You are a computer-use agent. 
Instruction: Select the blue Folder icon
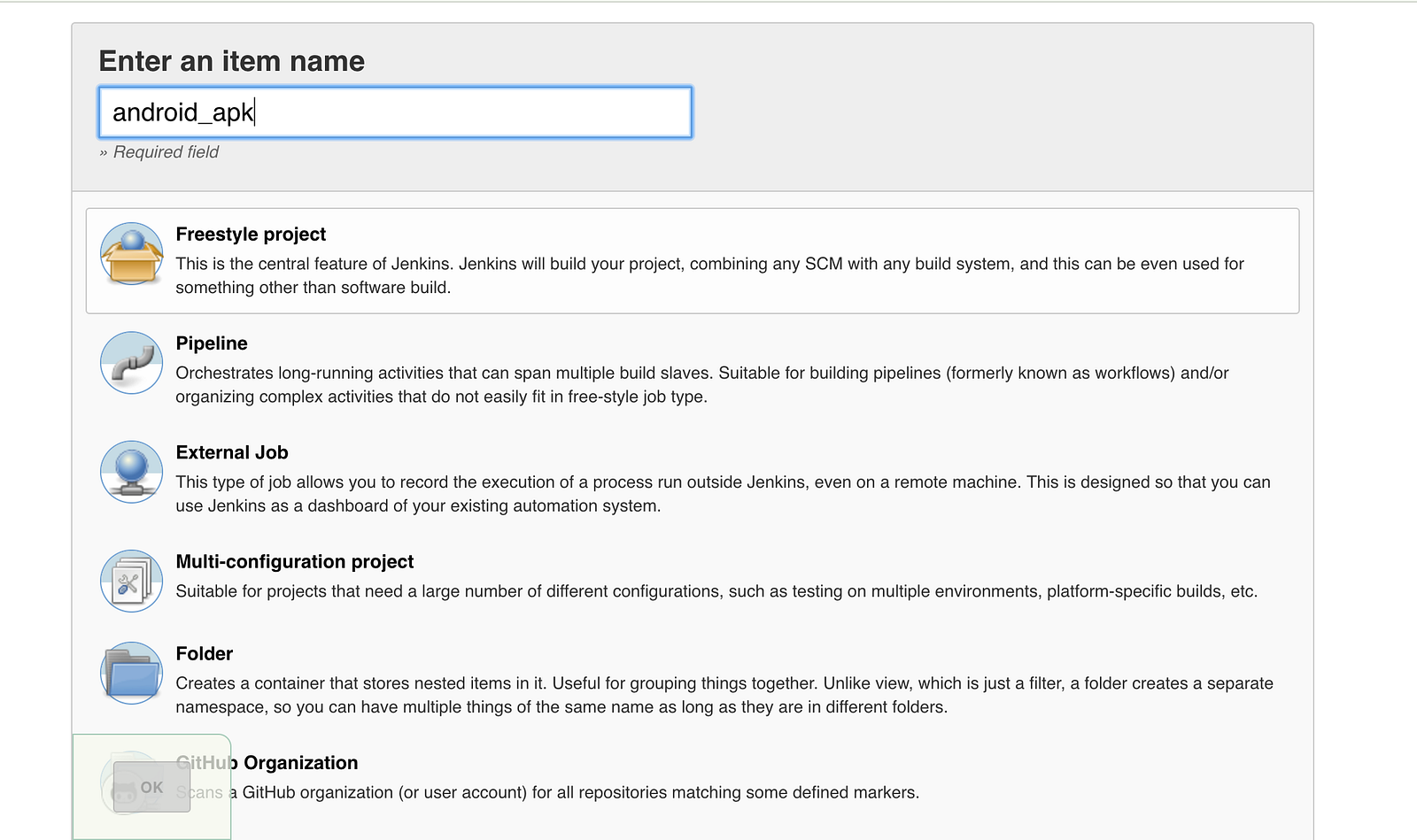(x=131, y=674)
